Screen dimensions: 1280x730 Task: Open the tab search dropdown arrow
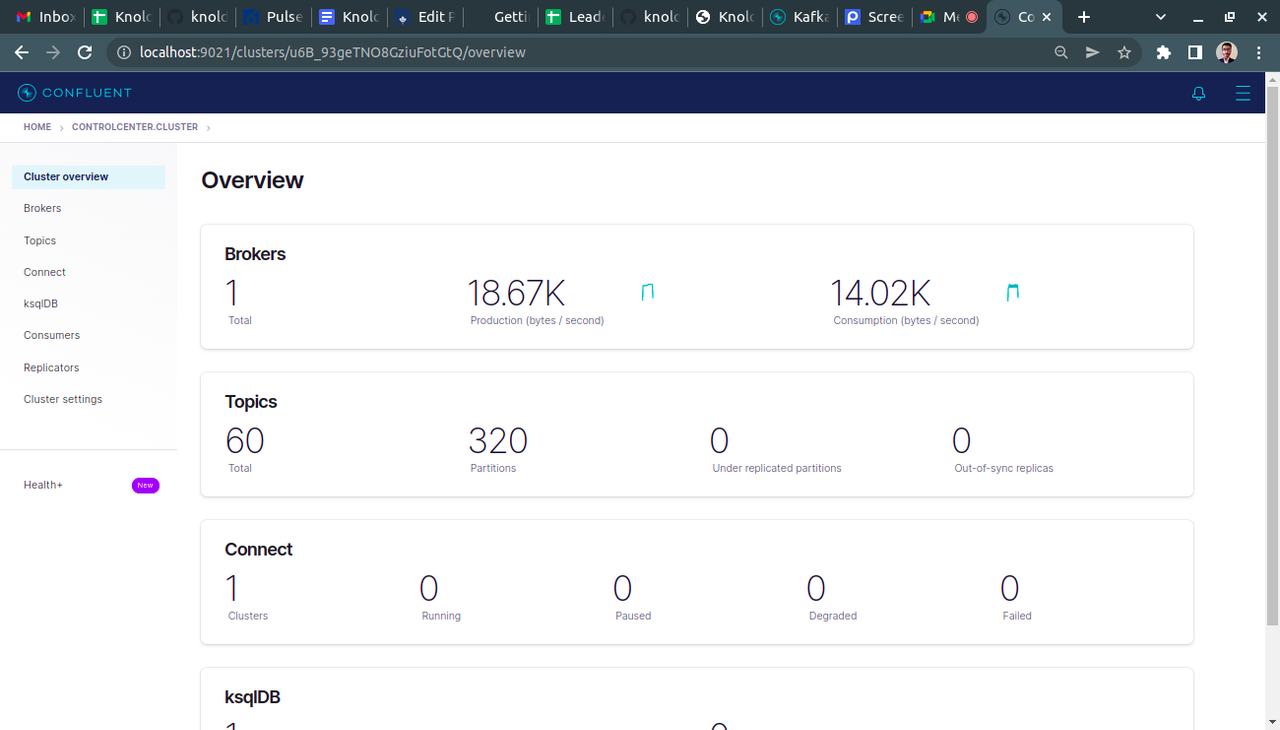point(1161,17)
